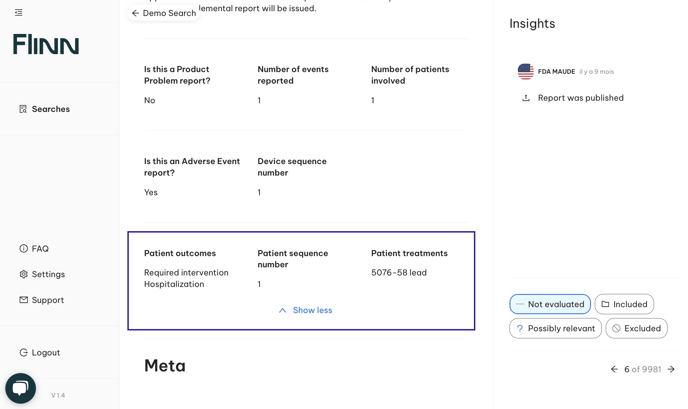688x409 pixels.
Task: Mark report as Excluded
Action: point(636,328)
